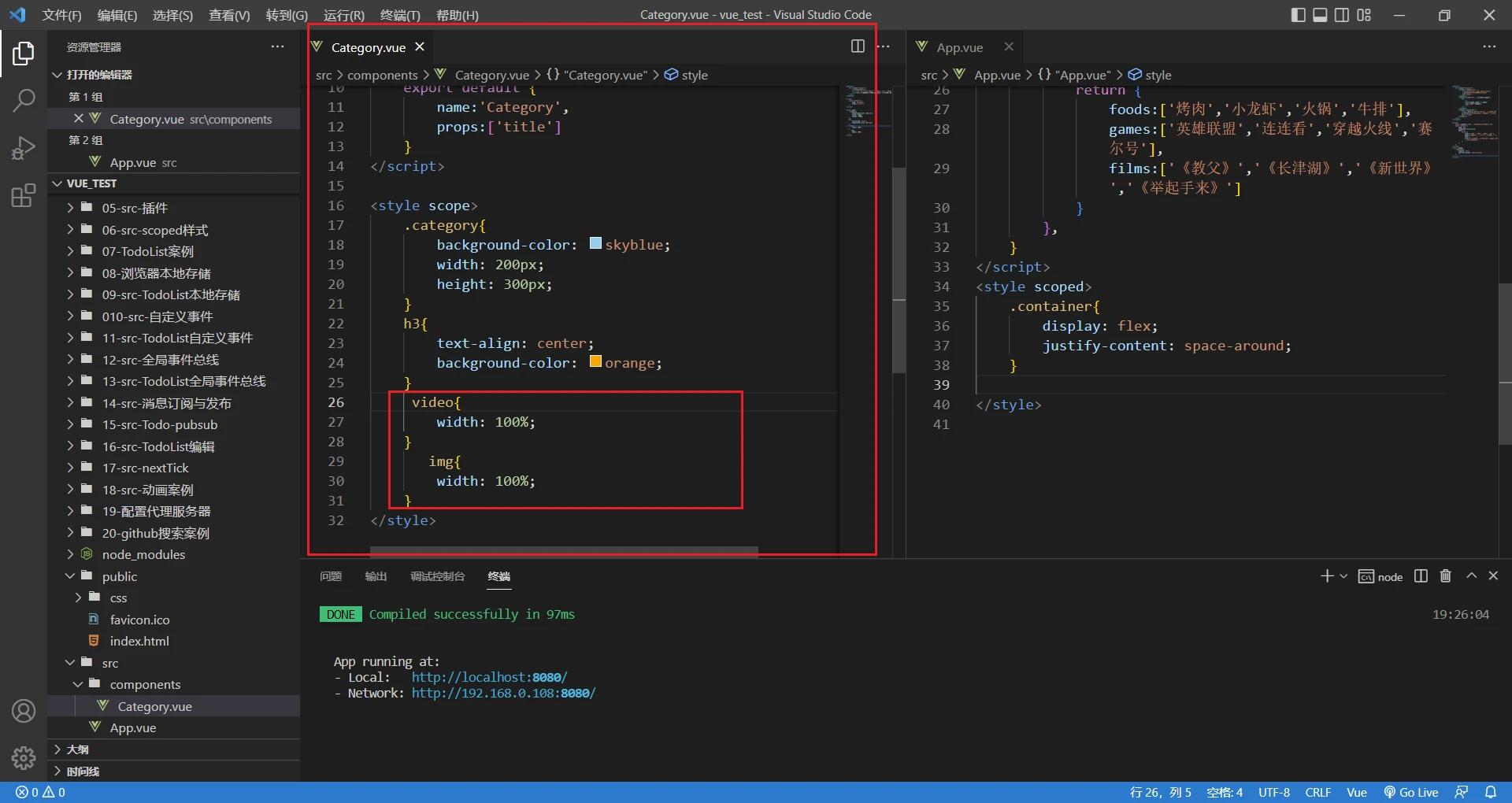Screen dimensions: 1512x803
Task: Open the new terminal launch profile dropdown
Action: (1343, 576)
